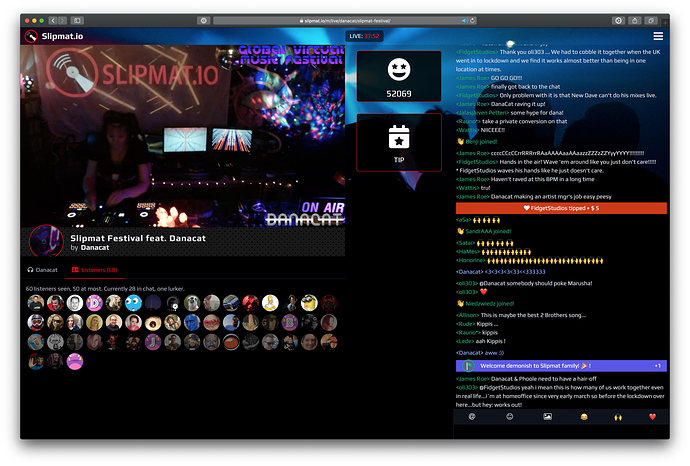The width and height of the screenshot is (690, 466).
Task: Click the Danacat artist link under the title
Action: click(x=95, y=248)
